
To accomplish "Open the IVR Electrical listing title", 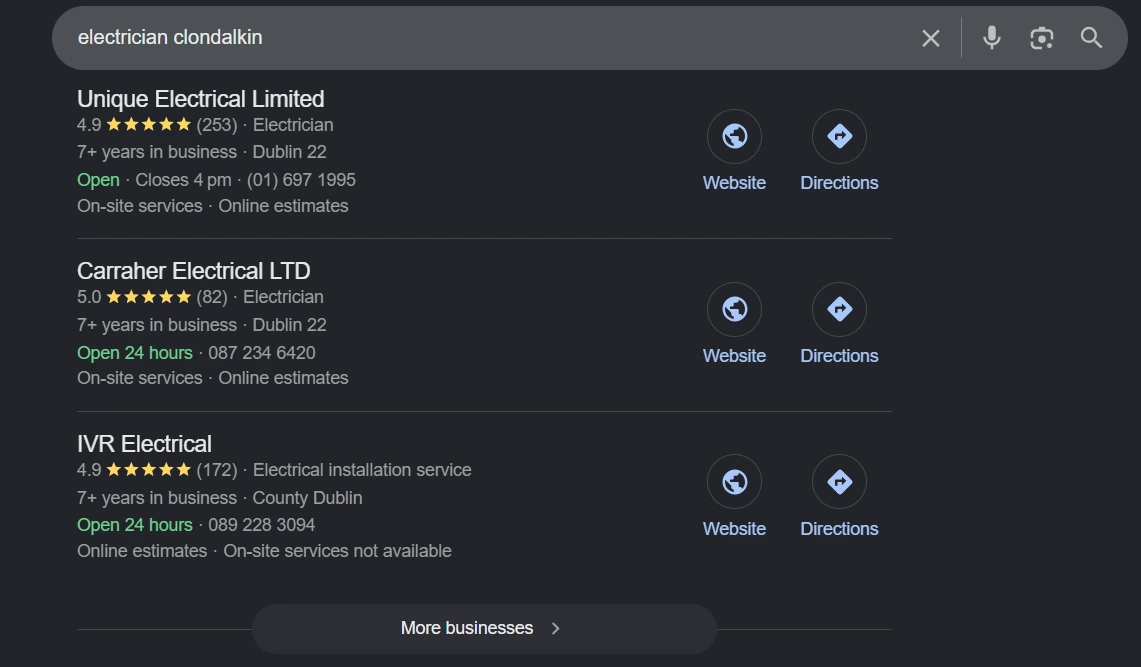I will pos(144,444).
